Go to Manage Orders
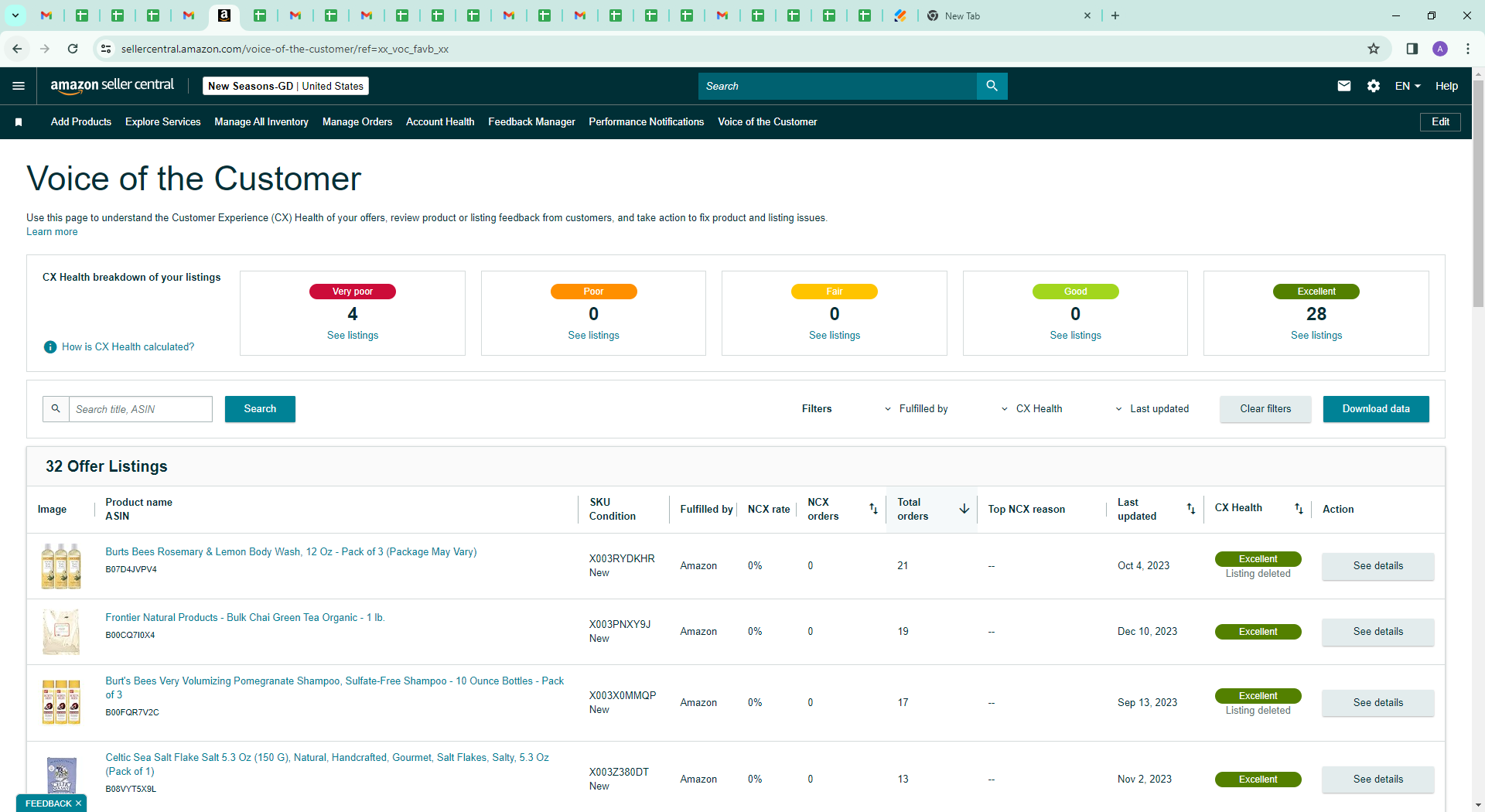Image resolution: width=1485 pixels, height=812 pixels. pyautogui.click(x=357, y=122)
